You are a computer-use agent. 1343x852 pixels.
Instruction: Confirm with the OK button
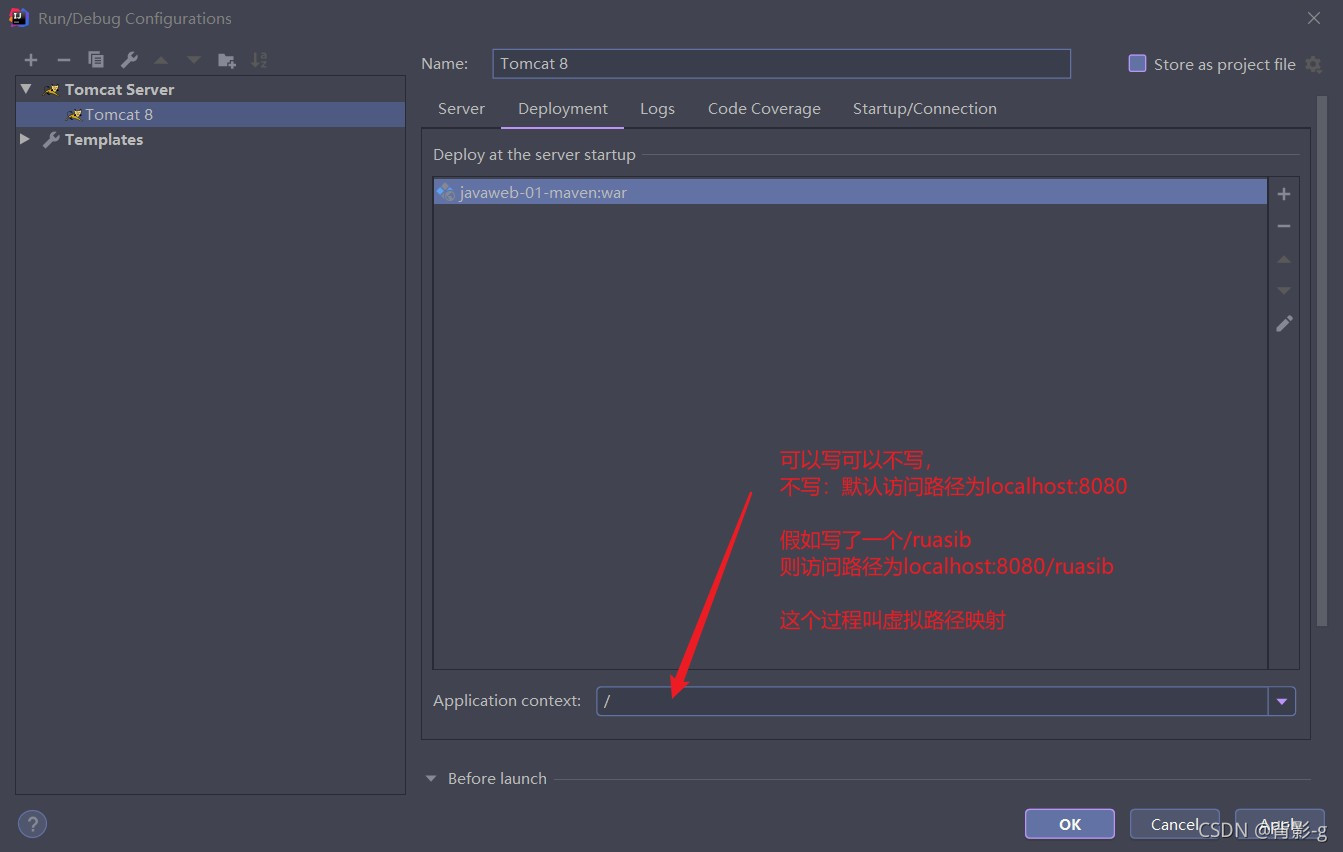[x=1070, y=824]
